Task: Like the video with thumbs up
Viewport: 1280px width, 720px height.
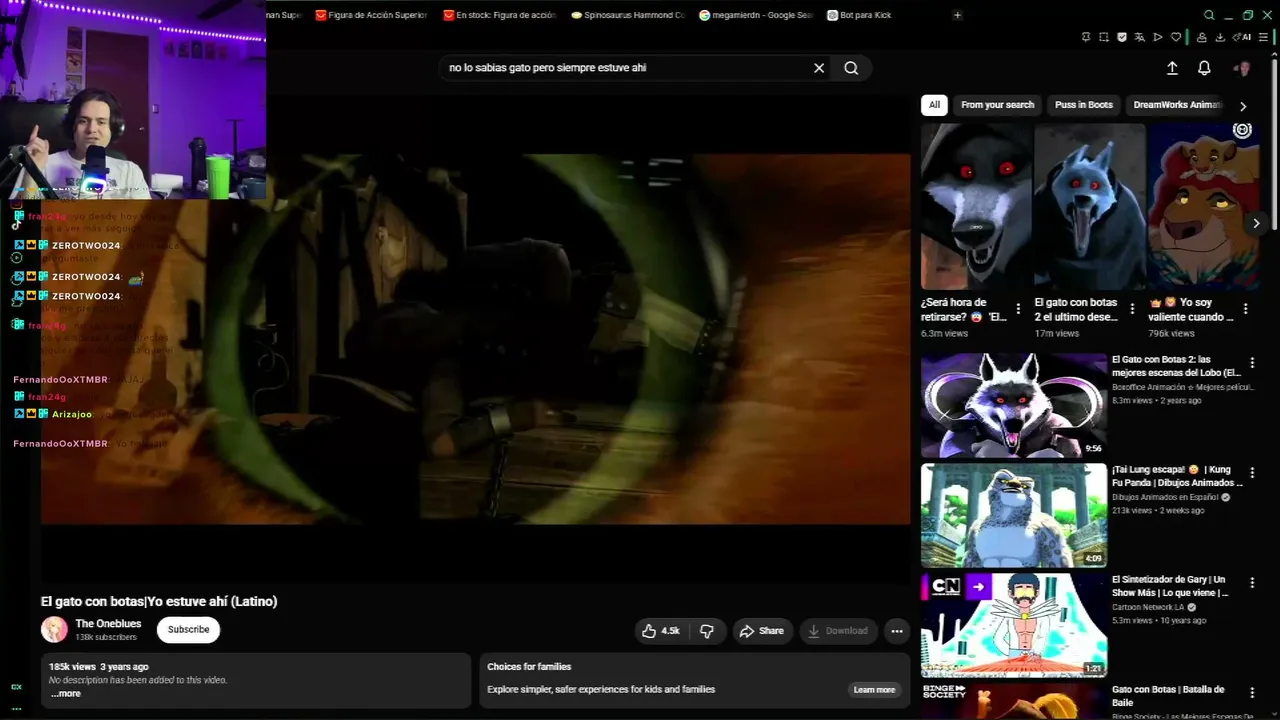Action: pyautogui.click(x=661, y=631)
